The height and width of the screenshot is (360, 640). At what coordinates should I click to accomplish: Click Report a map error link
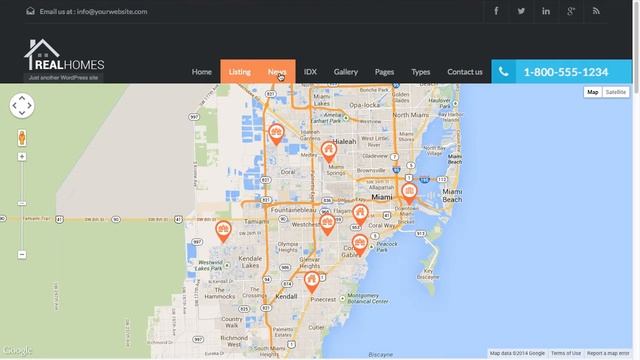(608, 353)
